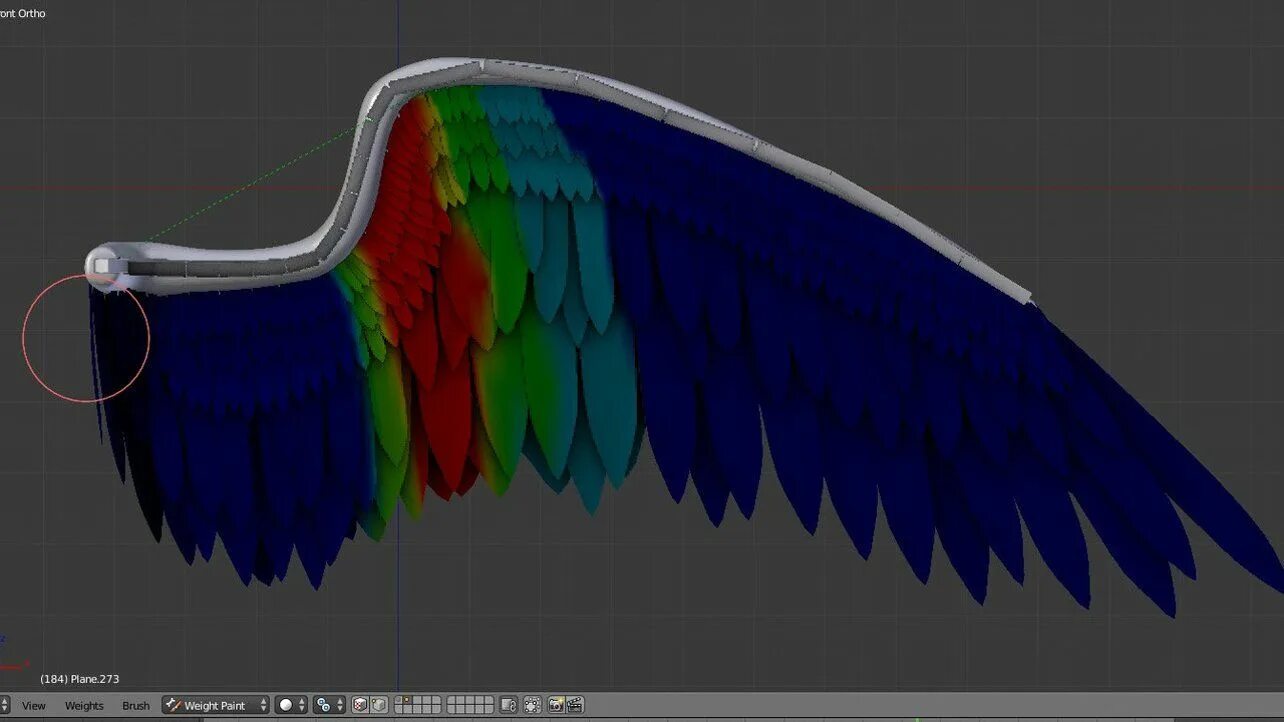The height and width of the screenshot is (722, 1284).
Task: Open the View menu in viewport header
Action: point(34,706)
